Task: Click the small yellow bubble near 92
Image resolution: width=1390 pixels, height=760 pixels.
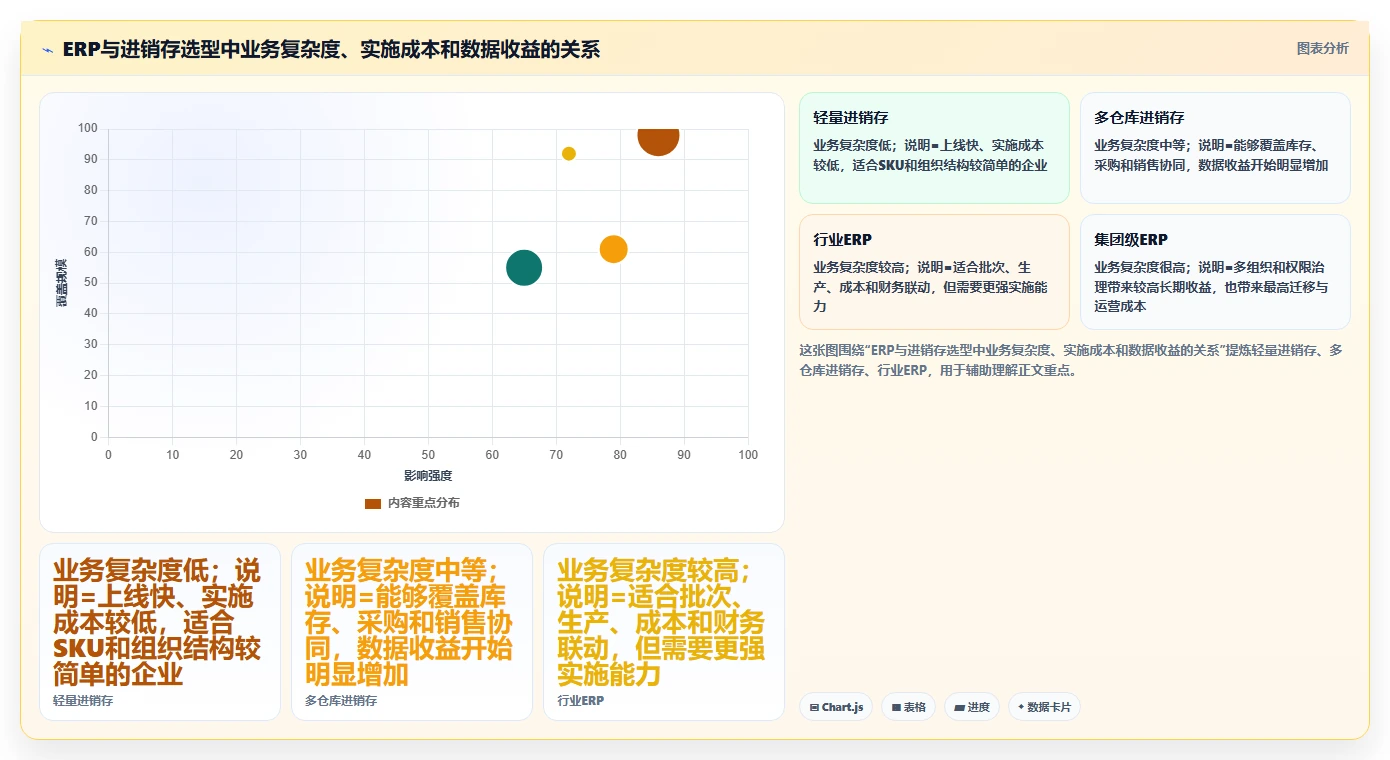Action: pyautogui.click(x=569, y=153)
